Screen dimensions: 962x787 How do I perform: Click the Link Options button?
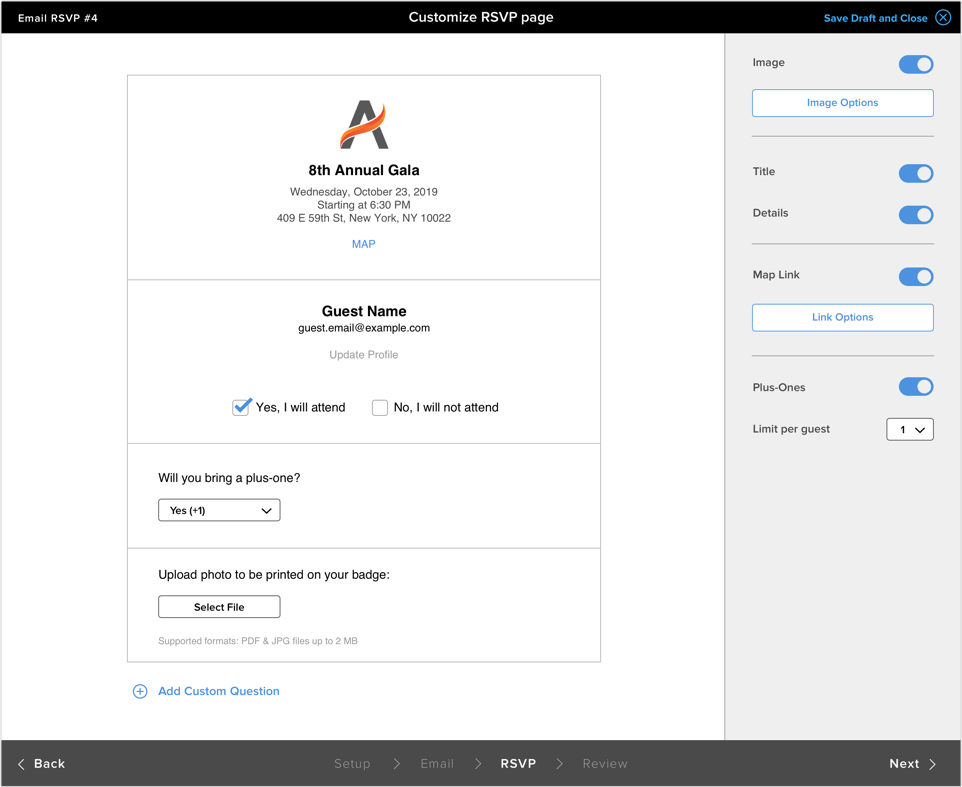(842, 318)
